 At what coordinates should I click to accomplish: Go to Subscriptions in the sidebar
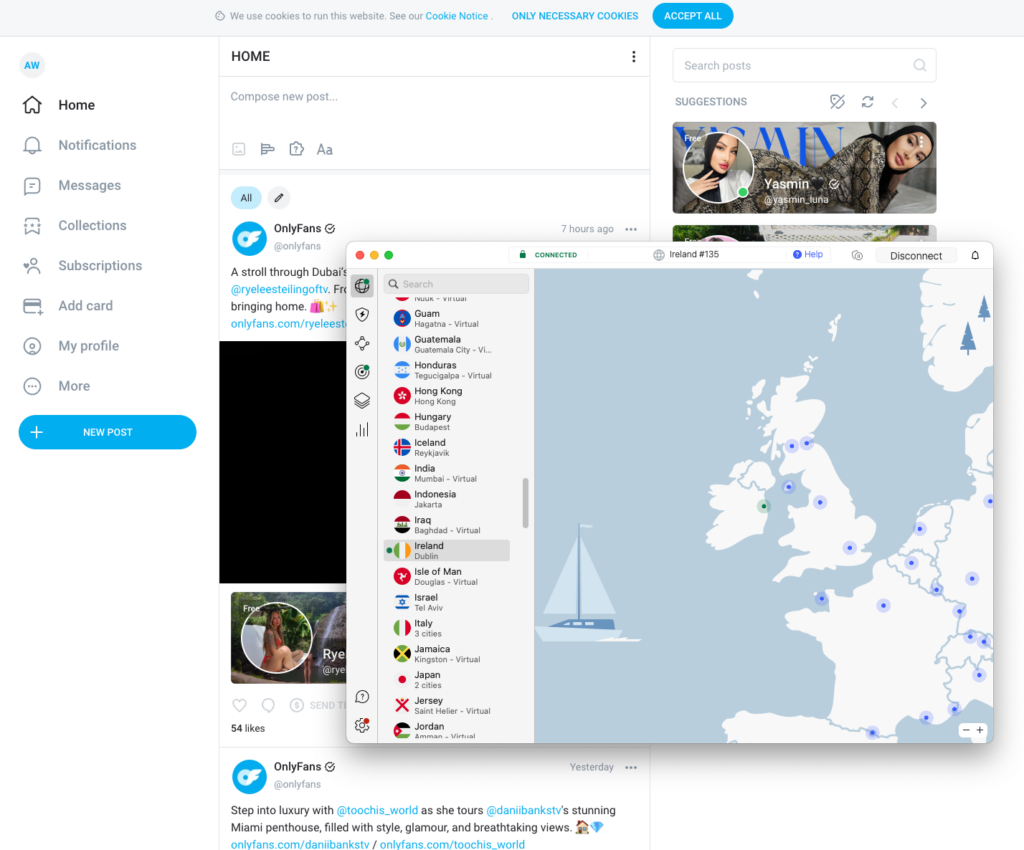[82, 266]
